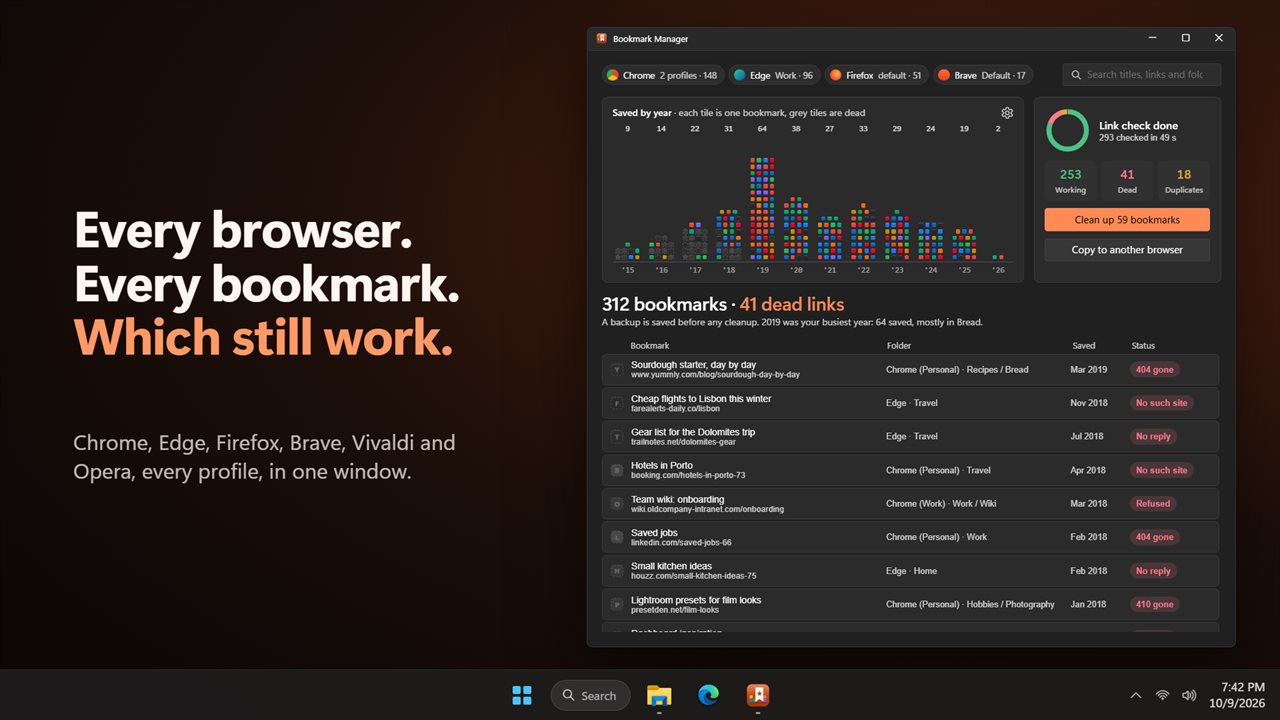Toggle the Firefox default filter chip
The image size is (1280, 720).
coord(876,75)
